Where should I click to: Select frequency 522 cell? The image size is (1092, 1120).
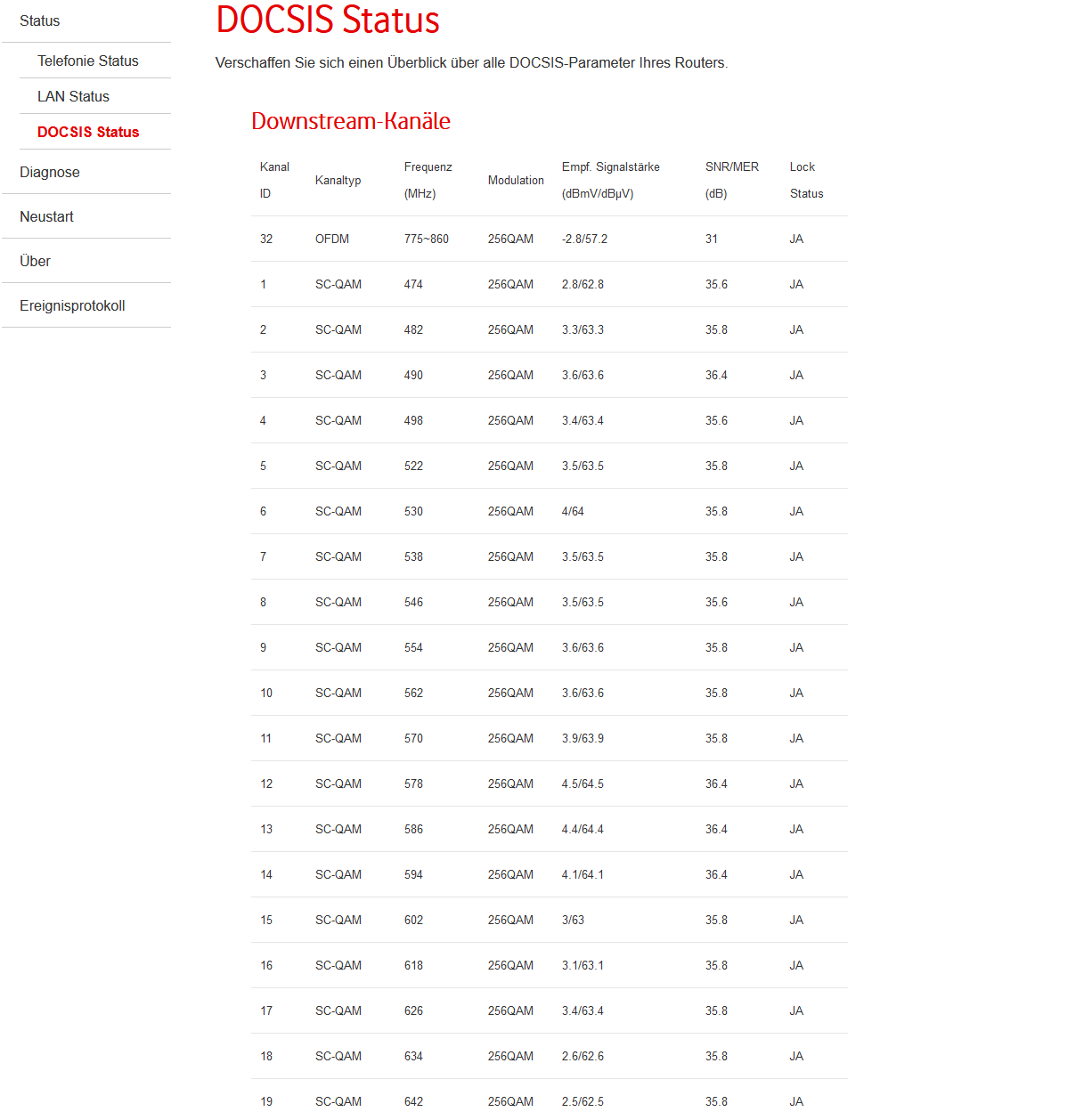coord(413,466)
